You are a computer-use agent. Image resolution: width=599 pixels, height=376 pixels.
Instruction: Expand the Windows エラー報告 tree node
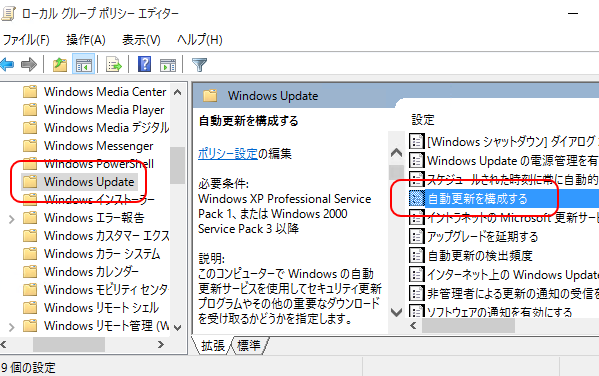11,219
